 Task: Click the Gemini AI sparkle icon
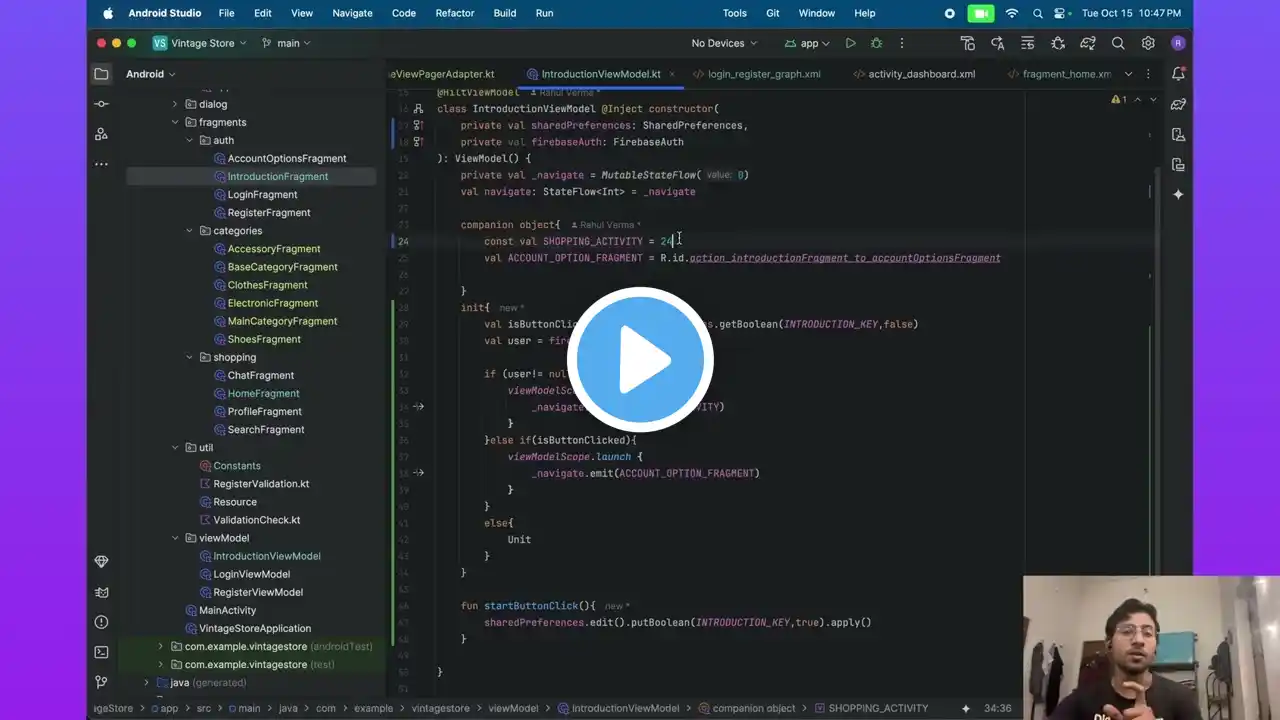pos(1178,194)
